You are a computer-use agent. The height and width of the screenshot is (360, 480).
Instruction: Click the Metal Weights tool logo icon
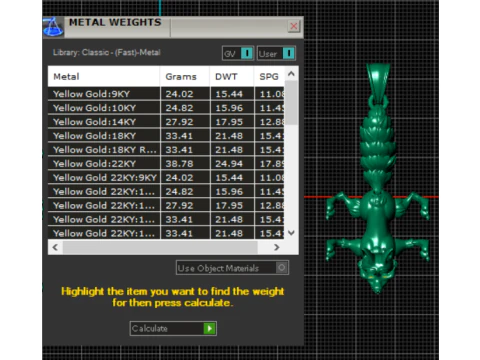(53, 27)
